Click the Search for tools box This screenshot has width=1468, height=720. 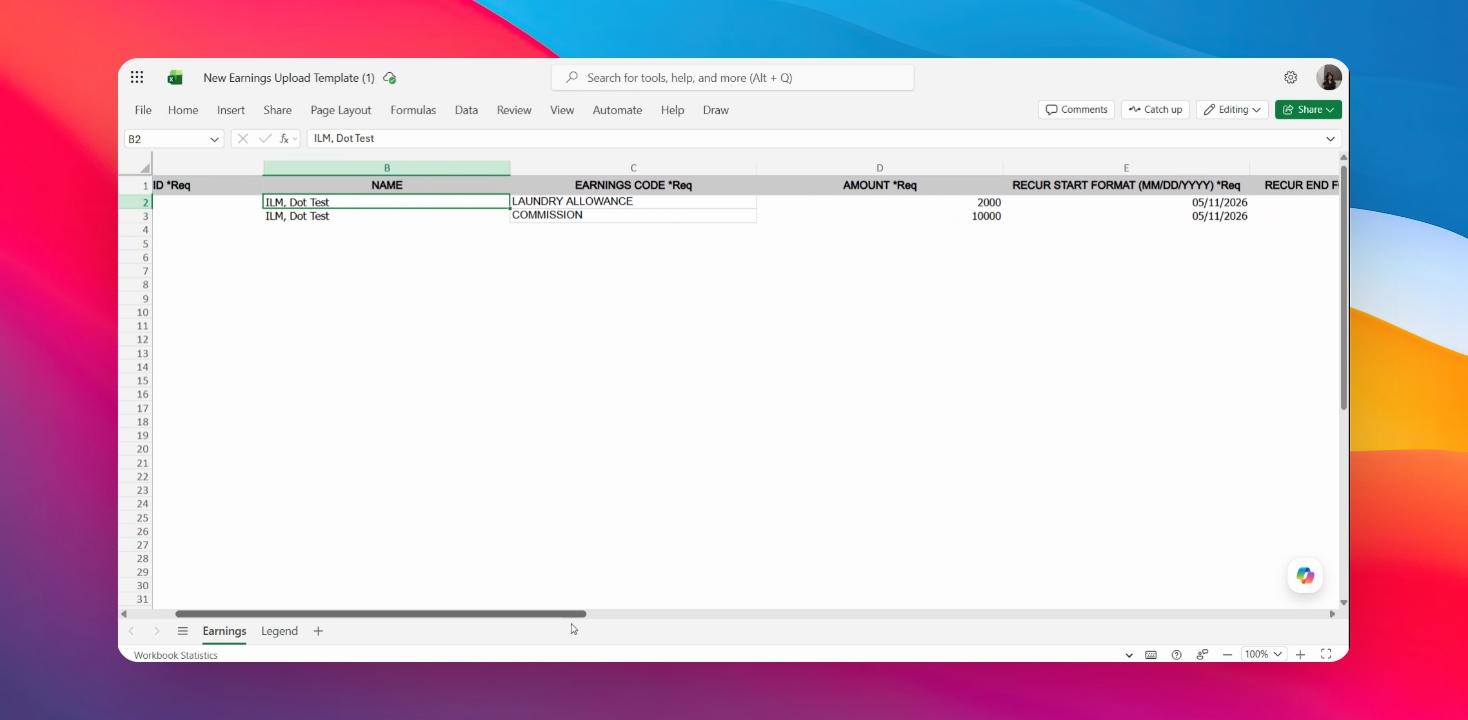point(732,77)
